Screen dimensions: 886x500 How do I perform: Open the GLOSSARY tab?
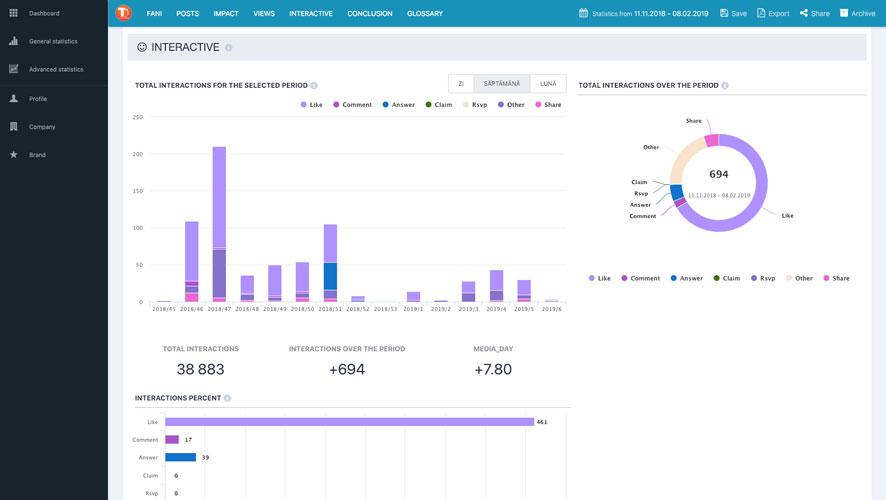(425, 14)
